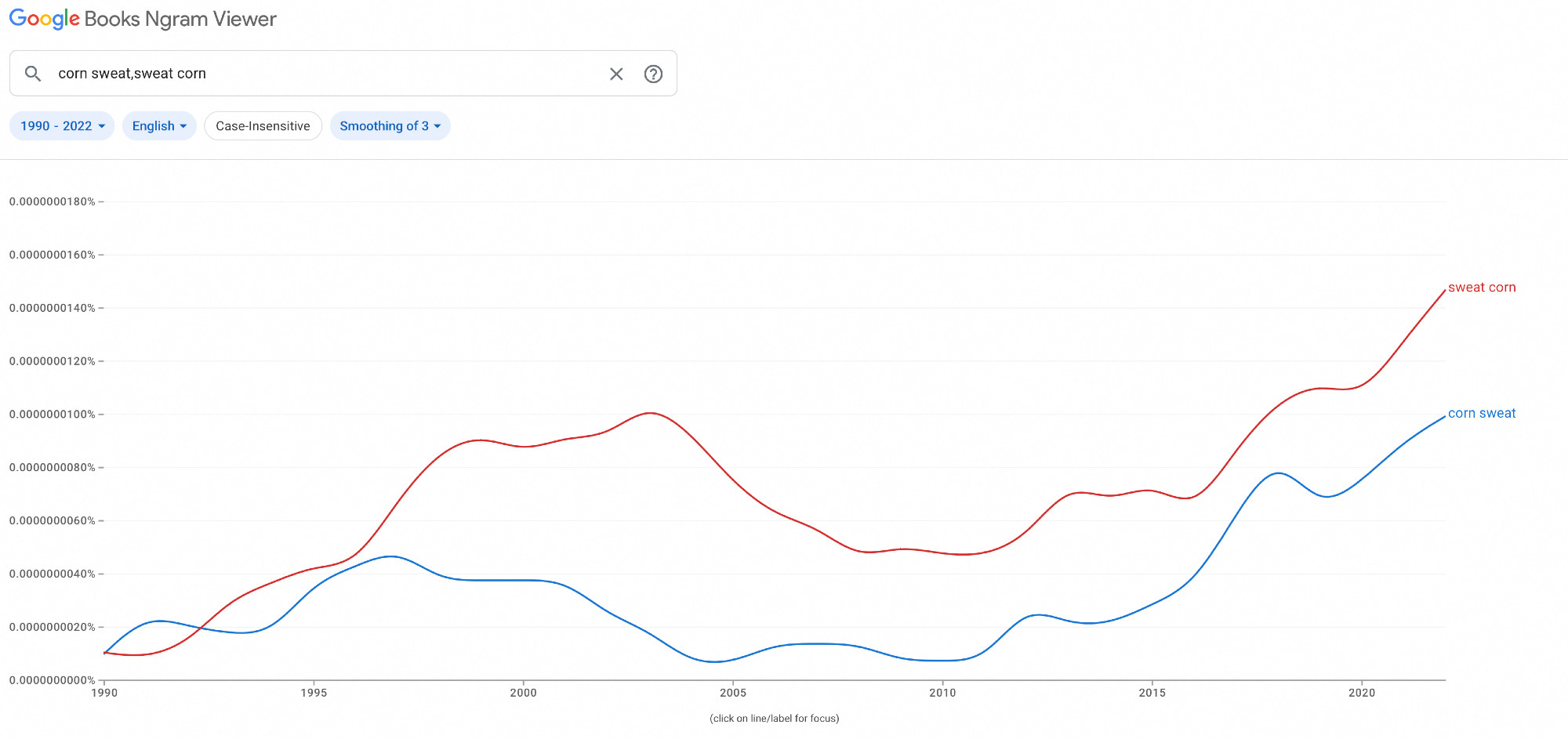Image resolution: width=1568 pixels, height=739 pixels.
Task: Open the Smoothing of 3 dropdown
Action: point(390,126)
